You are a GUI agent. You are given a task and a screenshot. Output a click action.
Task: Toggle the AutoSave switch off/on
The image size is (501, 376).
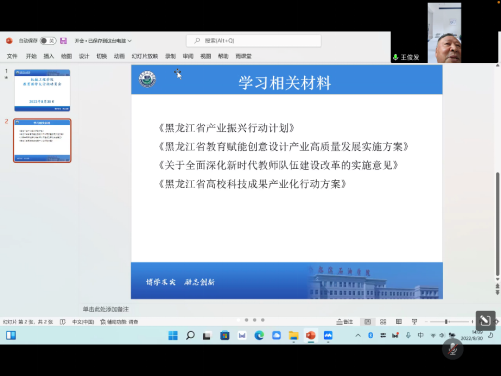[48, 41]
